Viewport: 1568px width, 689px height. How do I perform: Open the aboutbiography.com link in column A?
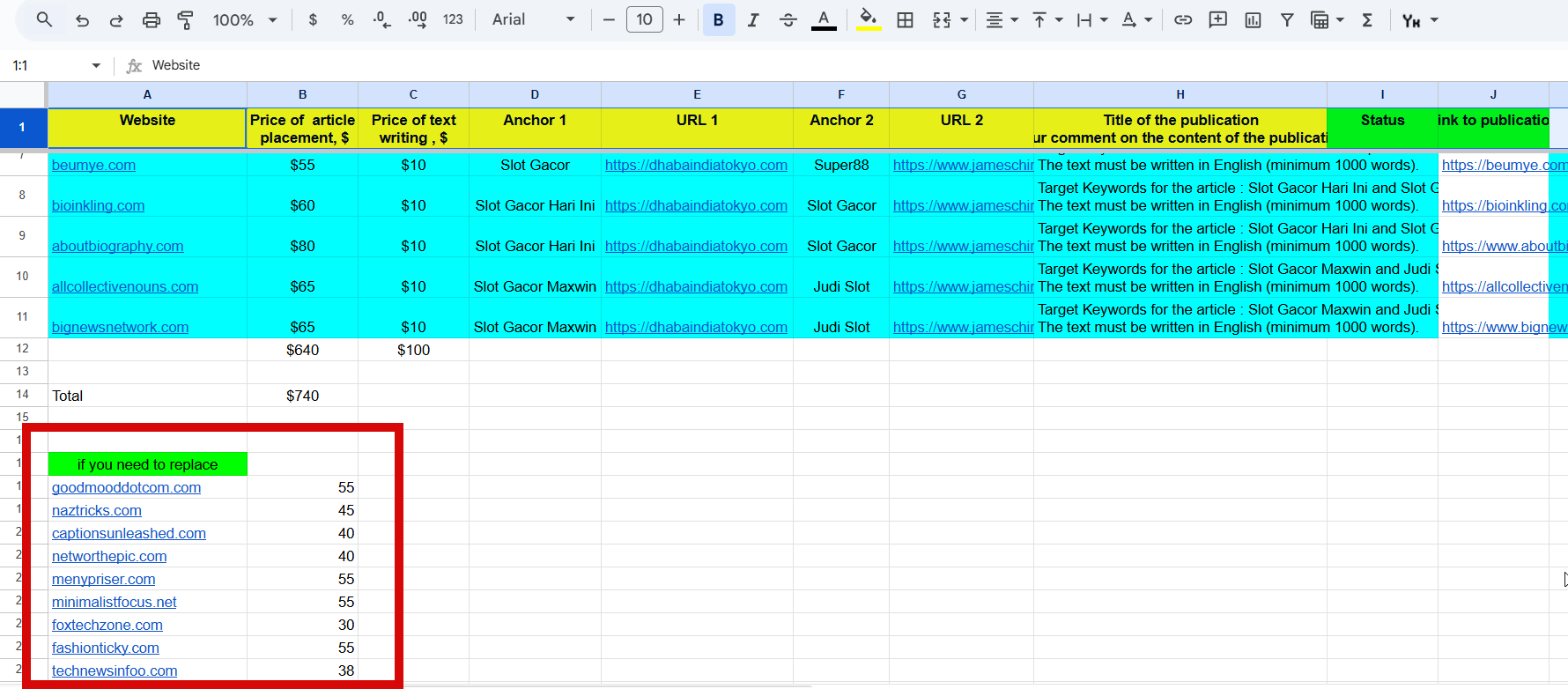(118, 246)
